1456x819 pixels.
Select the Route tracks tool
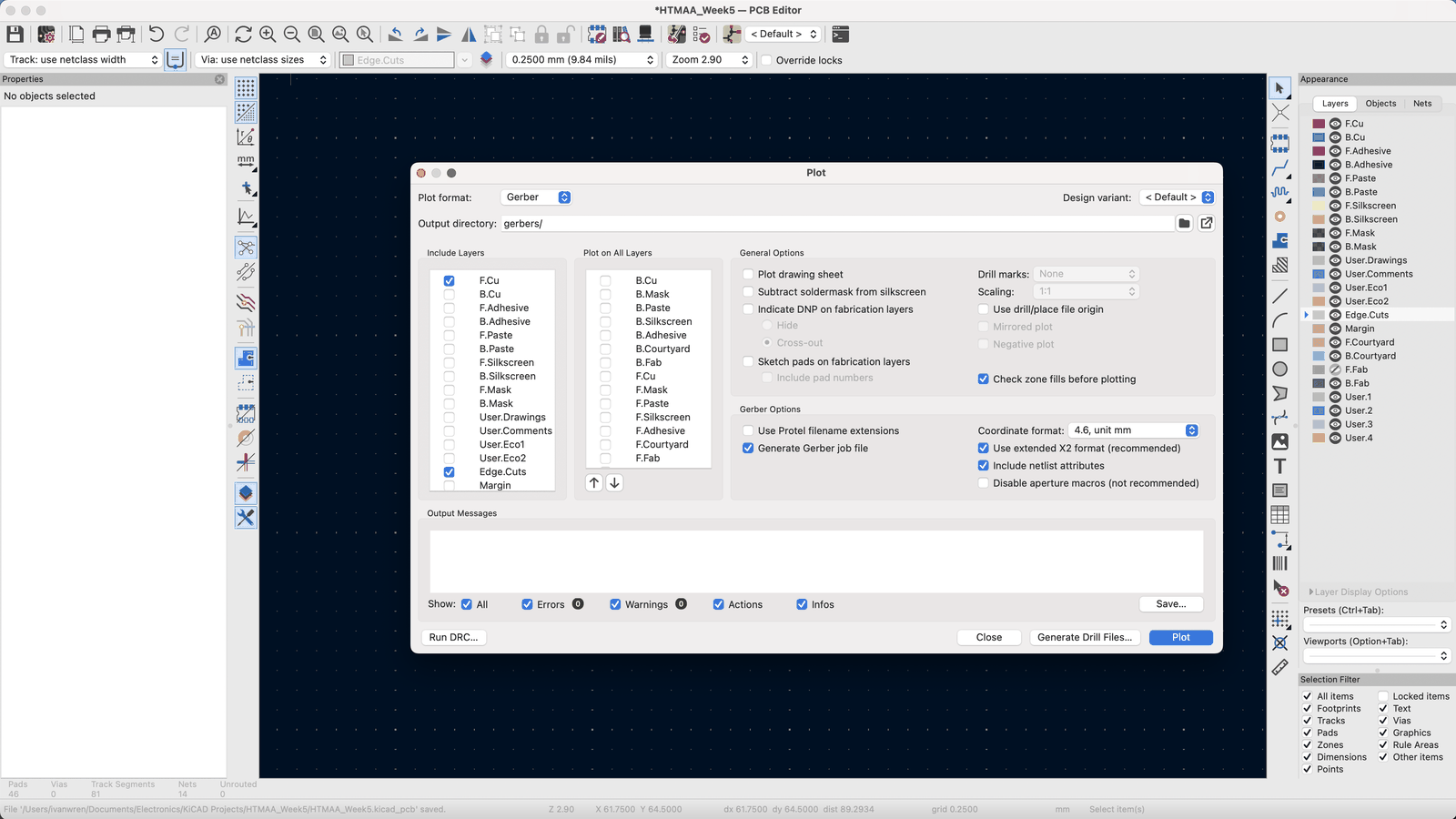[x=1280, y=168]
